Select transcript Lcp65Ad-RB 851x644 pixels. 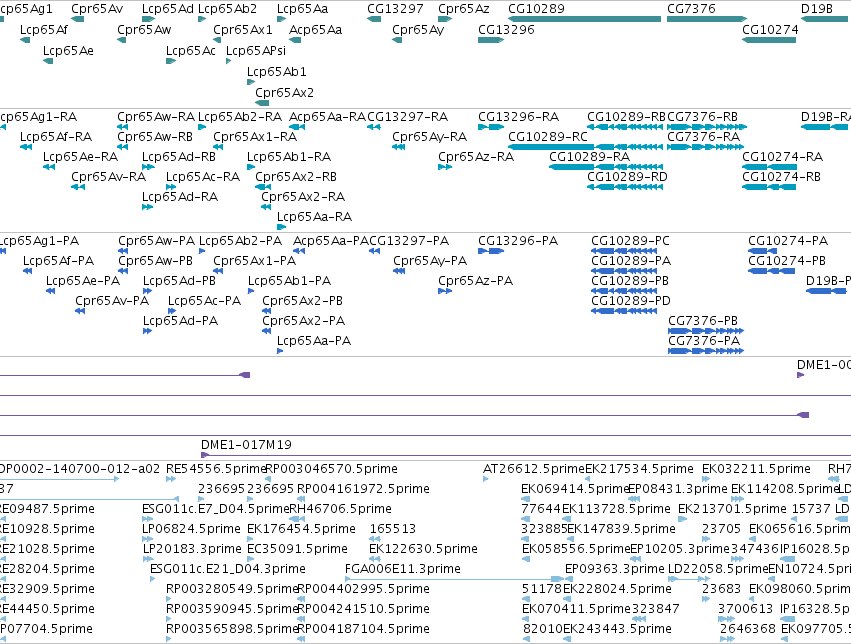[179, 157]
